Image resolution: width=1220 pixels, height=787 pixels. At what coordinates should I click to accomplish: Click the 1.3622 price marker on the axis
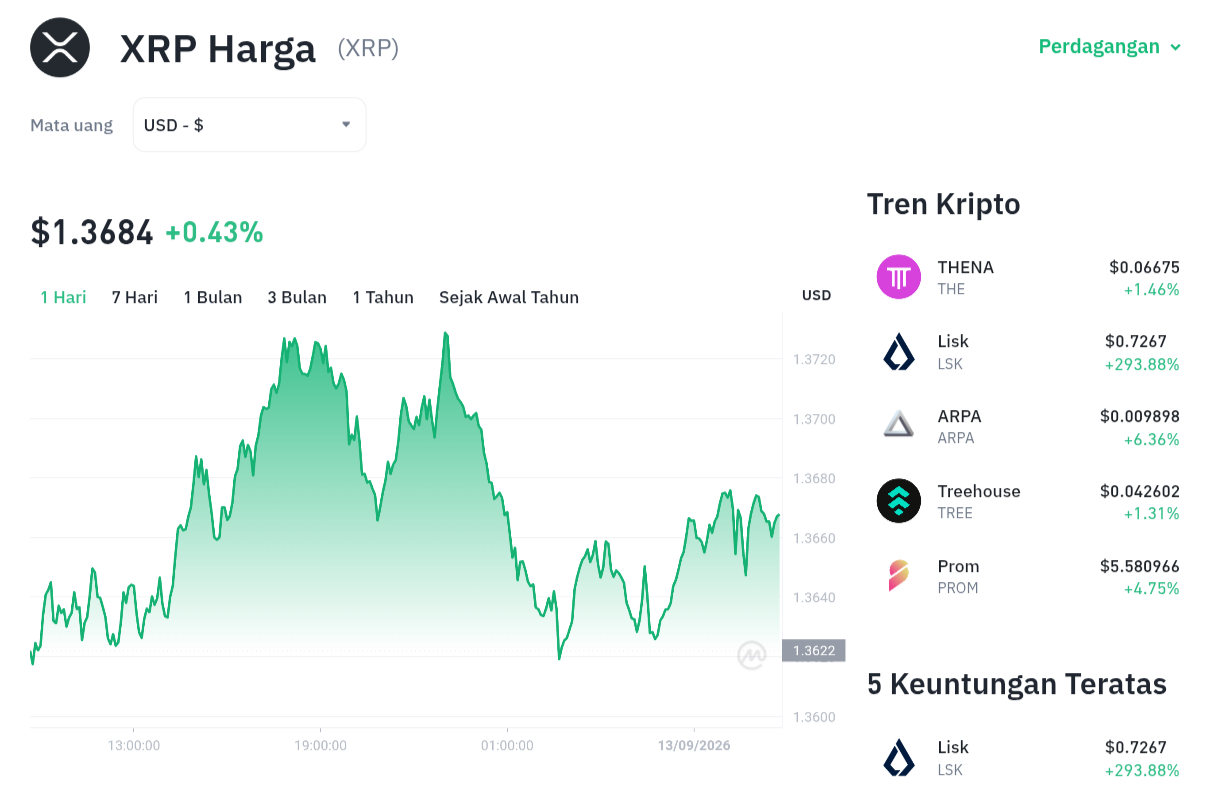pos(814,651)
